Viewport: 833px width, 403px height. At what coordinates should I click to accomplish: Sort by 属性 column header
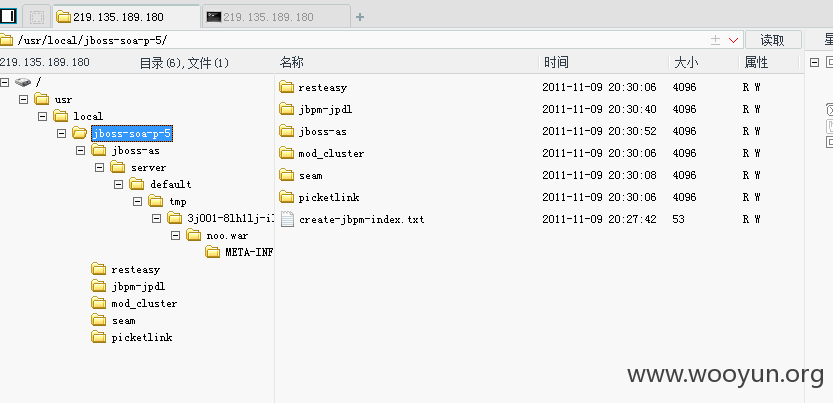point(756,63)
